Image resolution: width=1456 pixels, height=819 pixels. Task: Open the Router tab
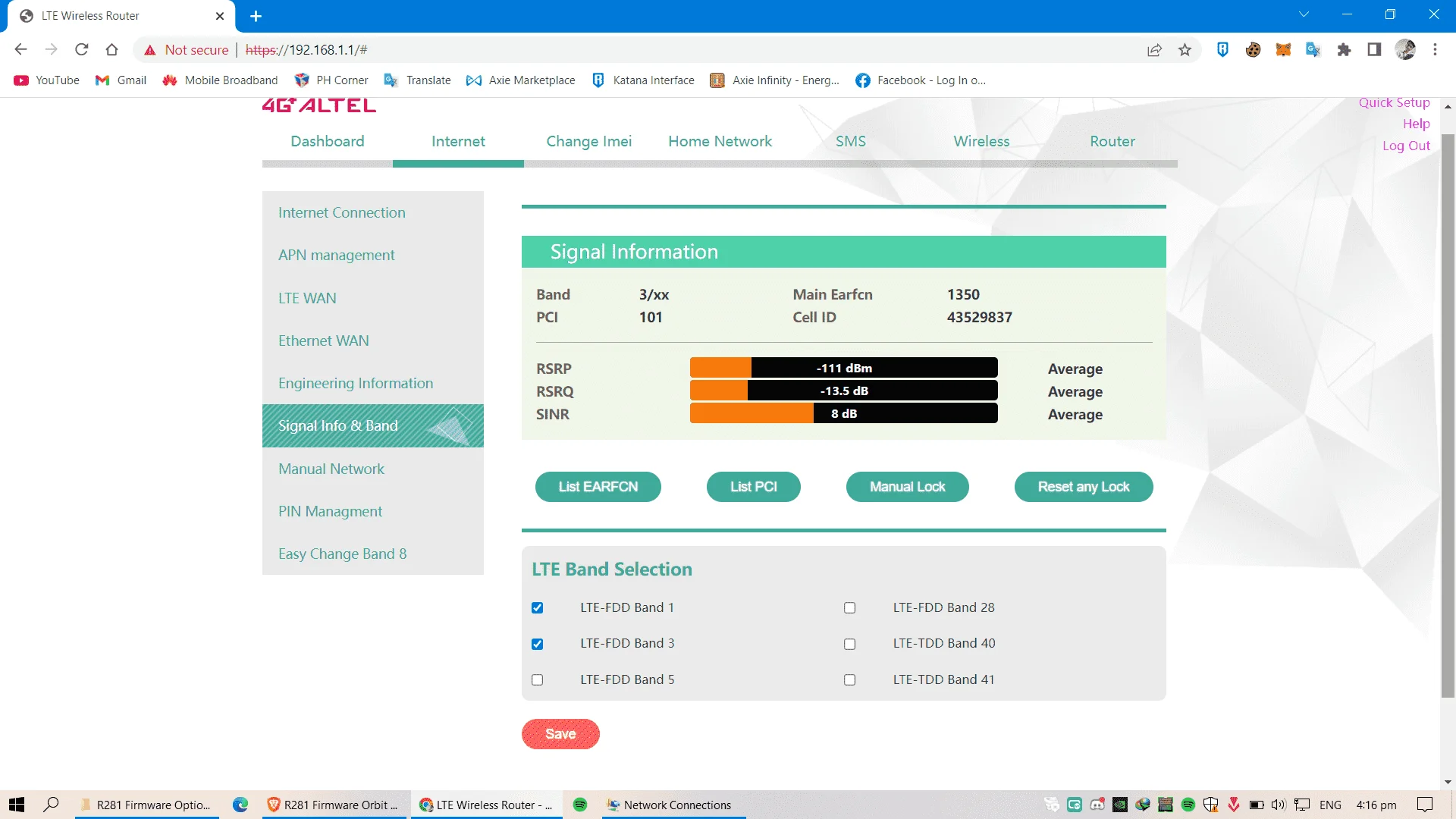pos(1112,141)
